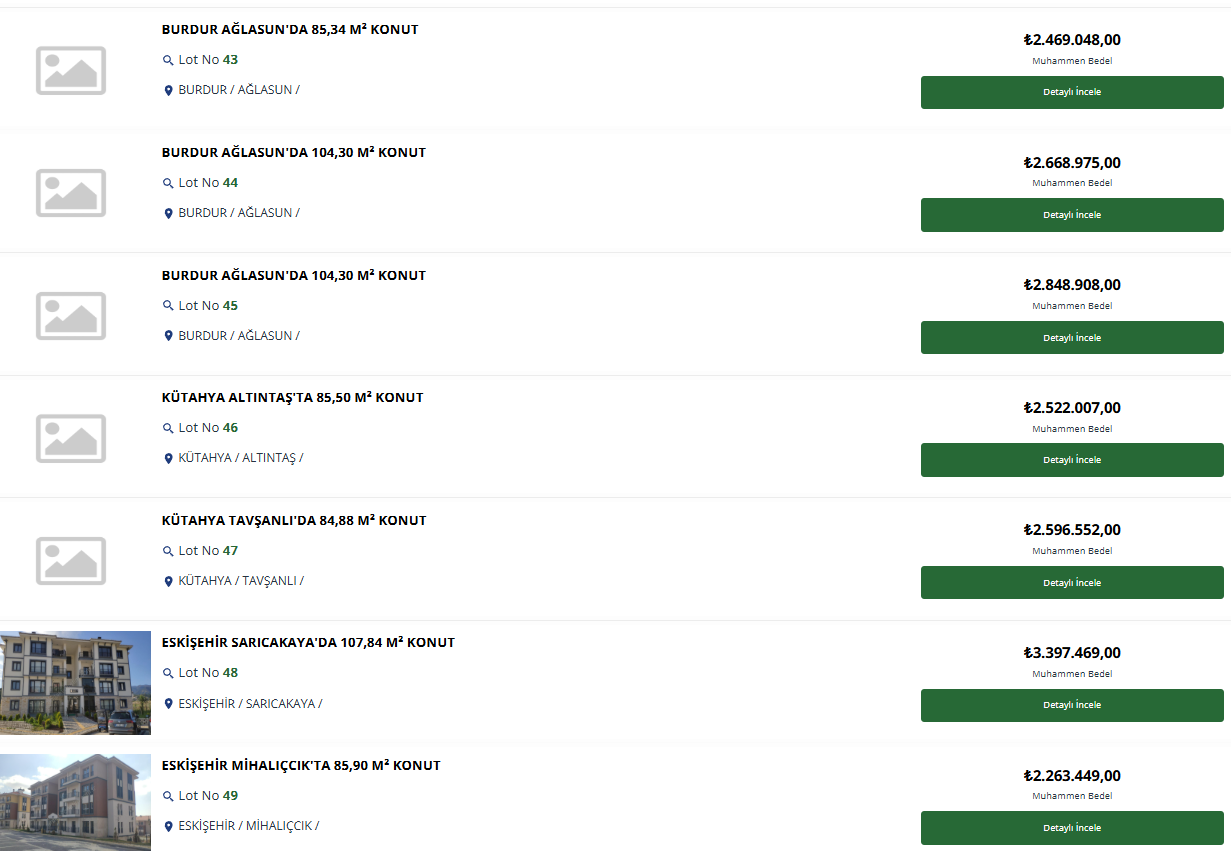Click the location pin next to Kütahya / Altıntaş
Screen dimensions: 1231x851
click(168, 458)
